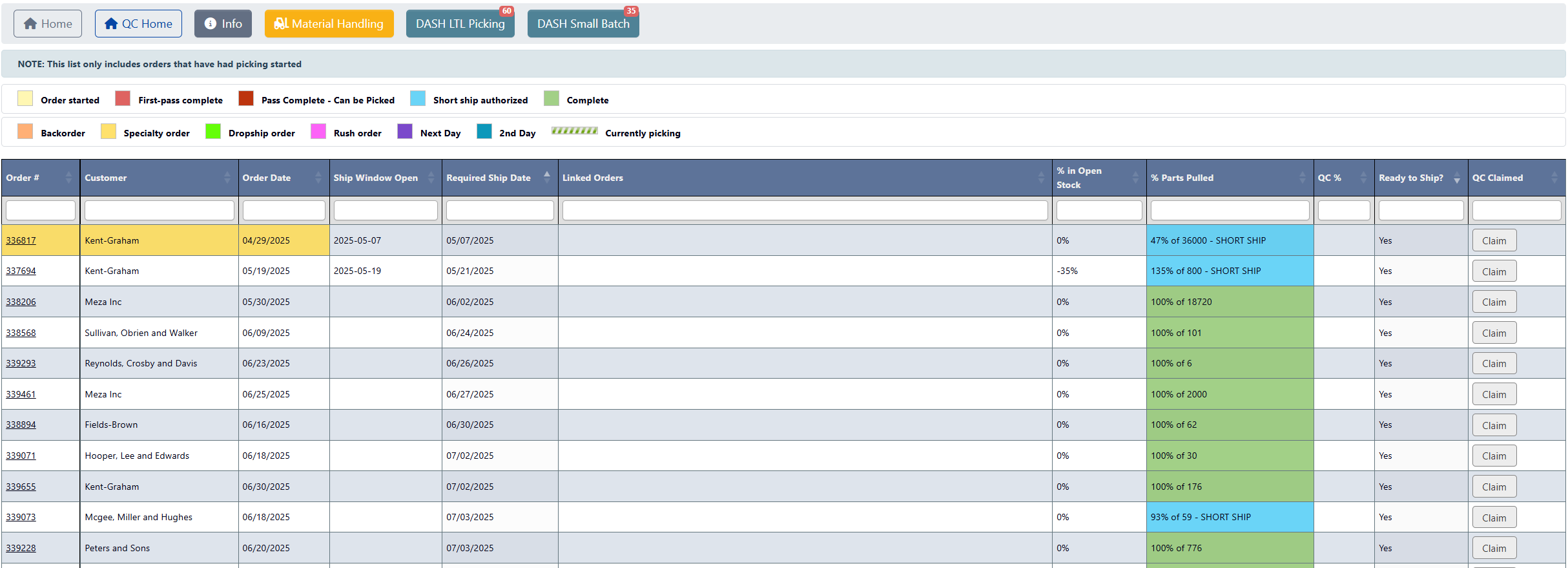Sort by % Parts Pulled column
Viewport: 1568px width, 568px height.
tap(1230, 178)
